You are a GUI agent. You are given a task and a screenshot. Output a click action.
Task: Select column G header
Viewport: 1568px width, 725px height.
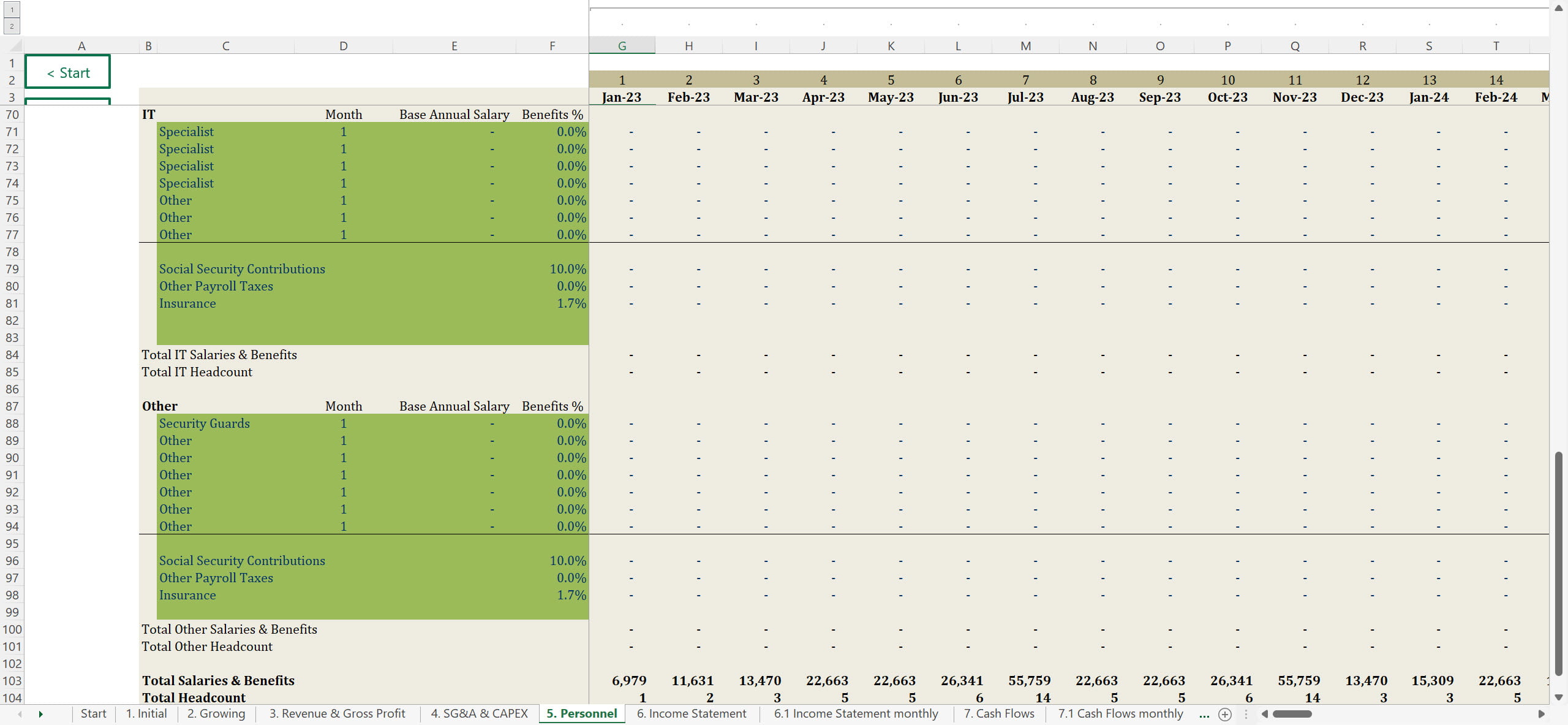pos(622,46)
